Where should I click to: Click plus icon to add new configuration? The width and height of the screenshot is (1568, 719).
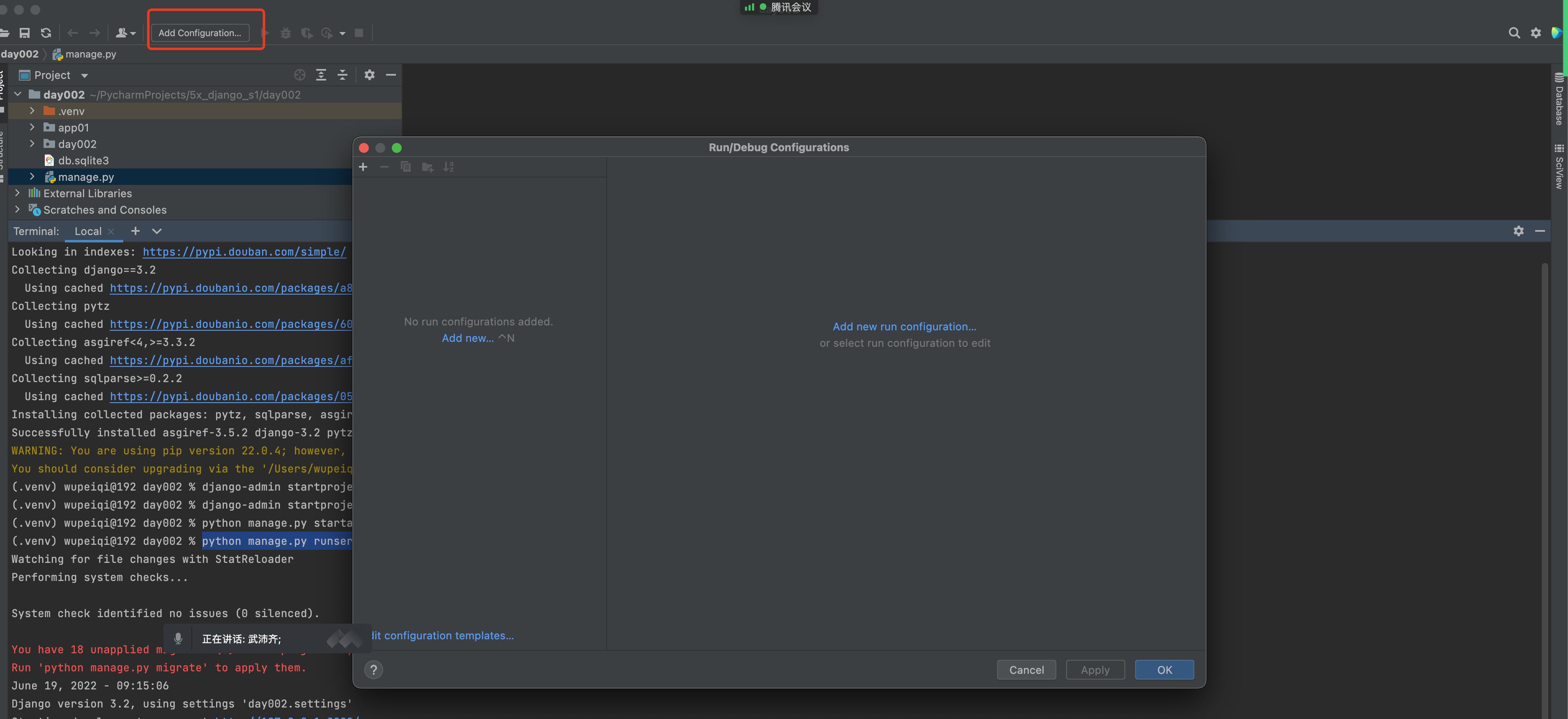[x=363, y=167]
